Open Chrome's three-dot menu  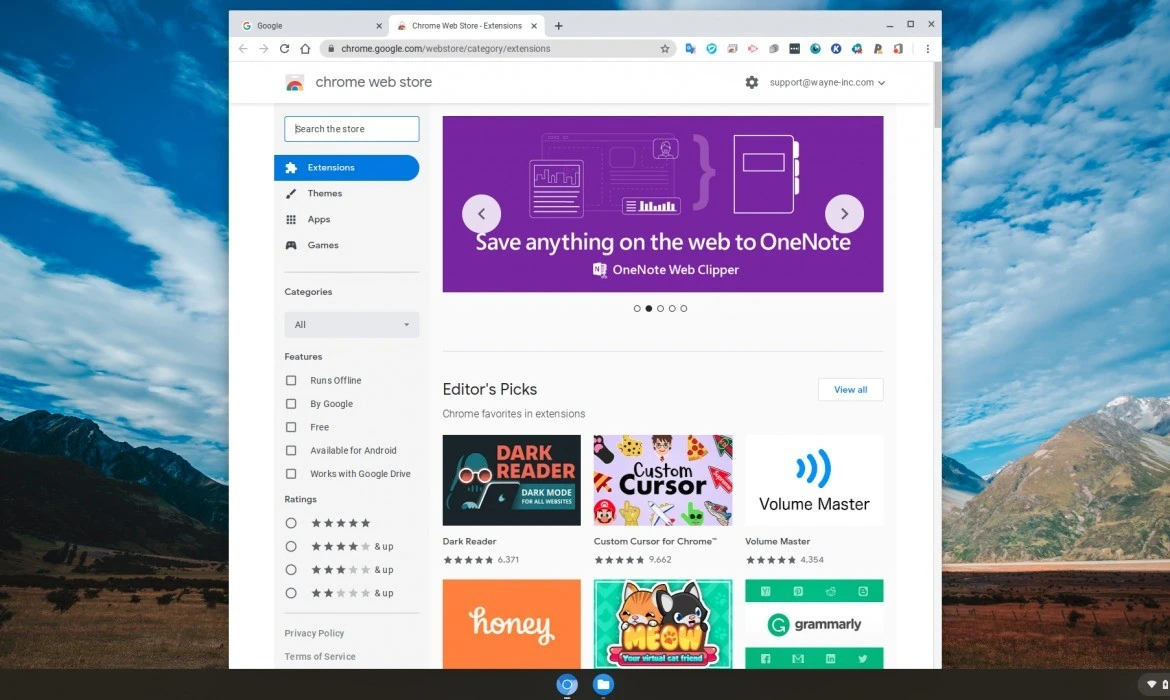[927, 49]
